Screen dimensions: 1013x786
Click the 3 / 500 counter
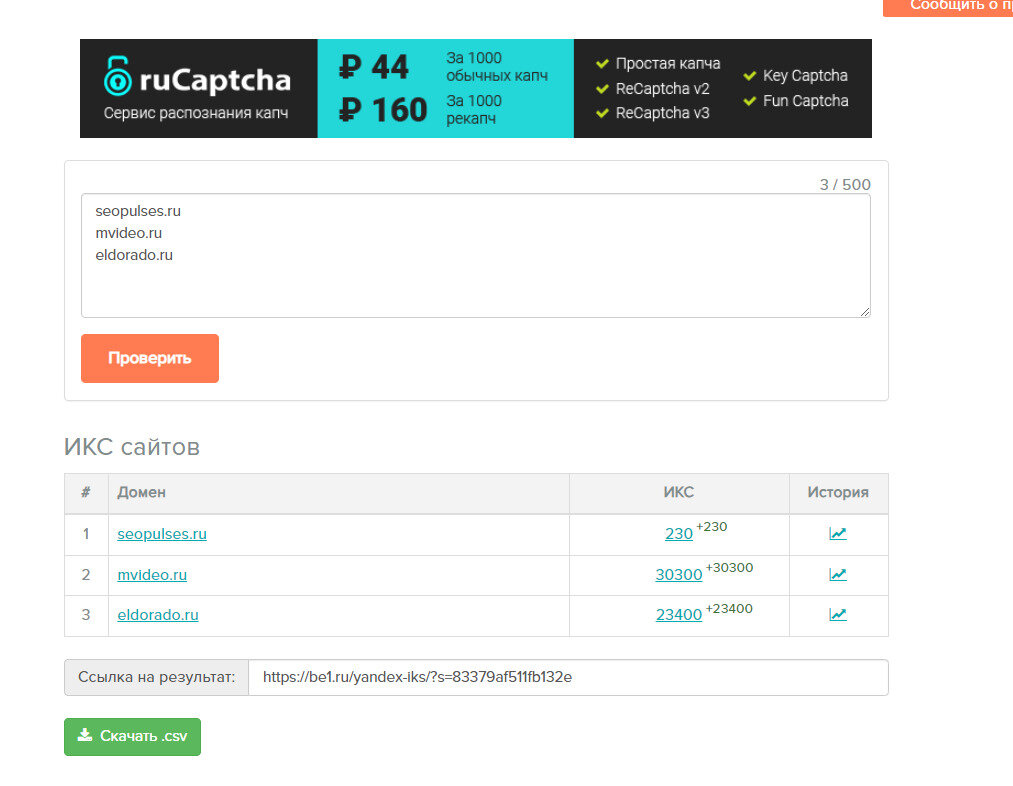[845, 185]
